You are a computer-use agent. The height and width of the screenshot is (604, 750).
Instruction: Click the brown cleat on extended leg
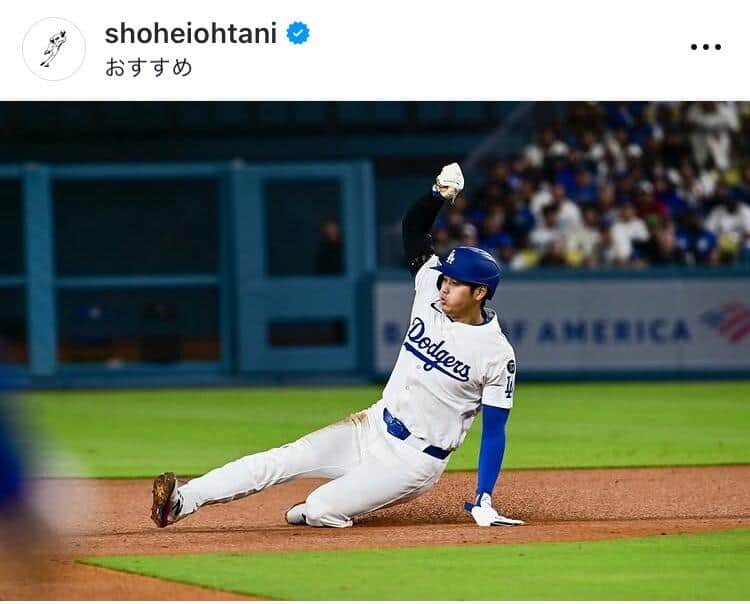(165, 500)
